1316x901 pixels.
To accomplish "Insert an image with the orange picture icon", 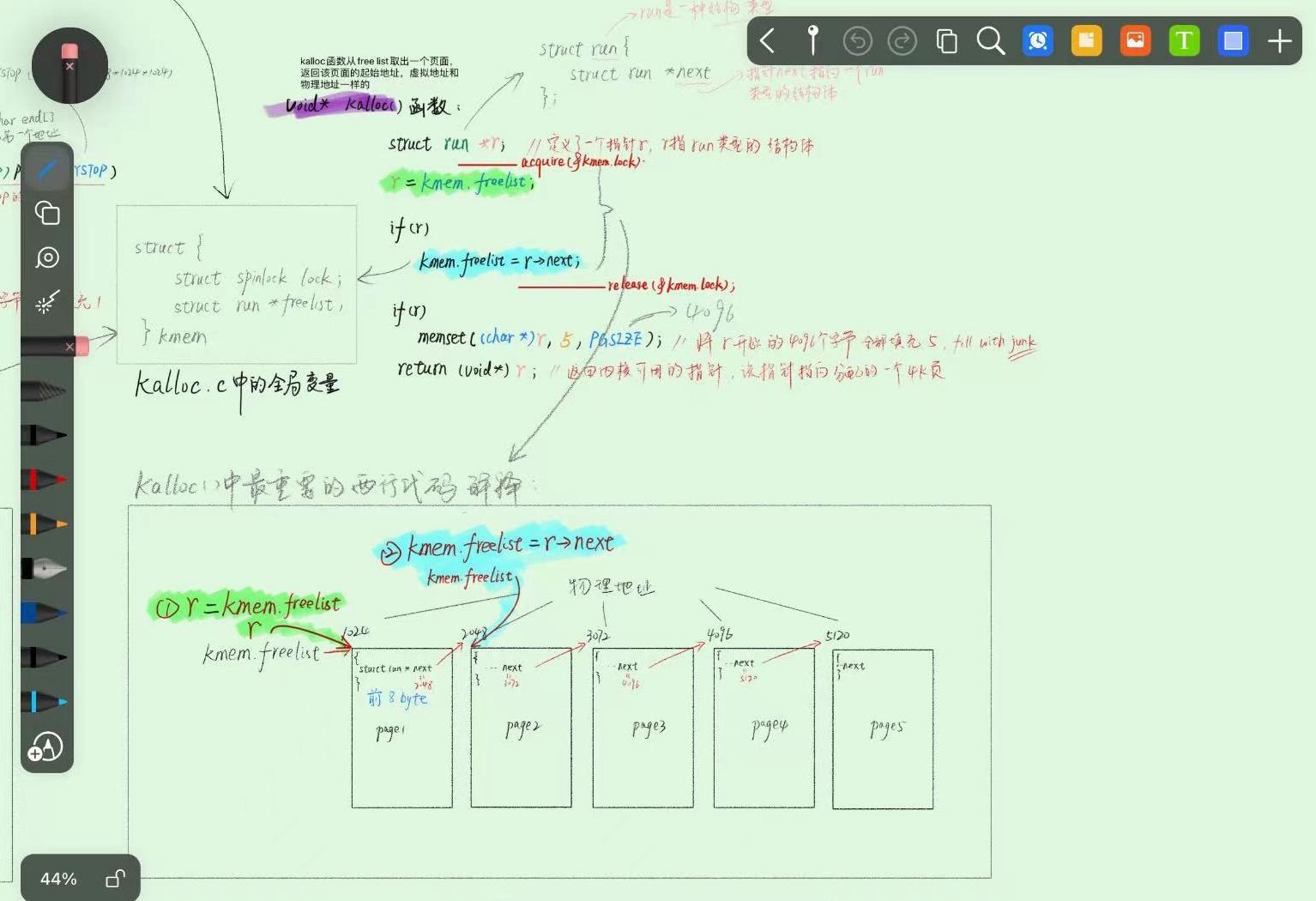I will point(1135,40).
